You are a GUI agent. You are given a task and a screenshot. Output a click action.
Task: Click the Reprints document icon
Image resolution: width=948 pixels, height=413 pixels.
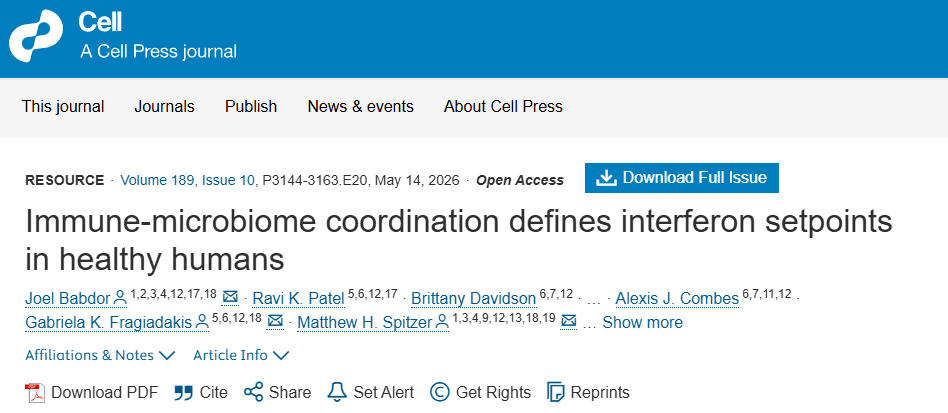coord(556,392)
